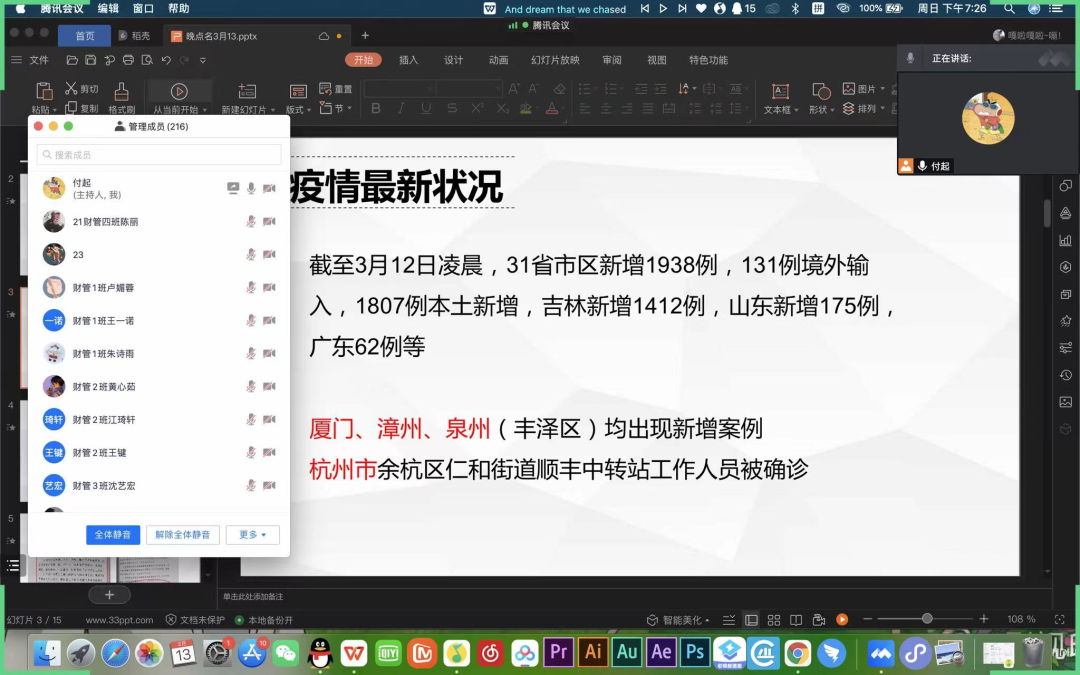Fit slide to window icon in status bar
This screenshot has width=1080, height=675.
1059,619
